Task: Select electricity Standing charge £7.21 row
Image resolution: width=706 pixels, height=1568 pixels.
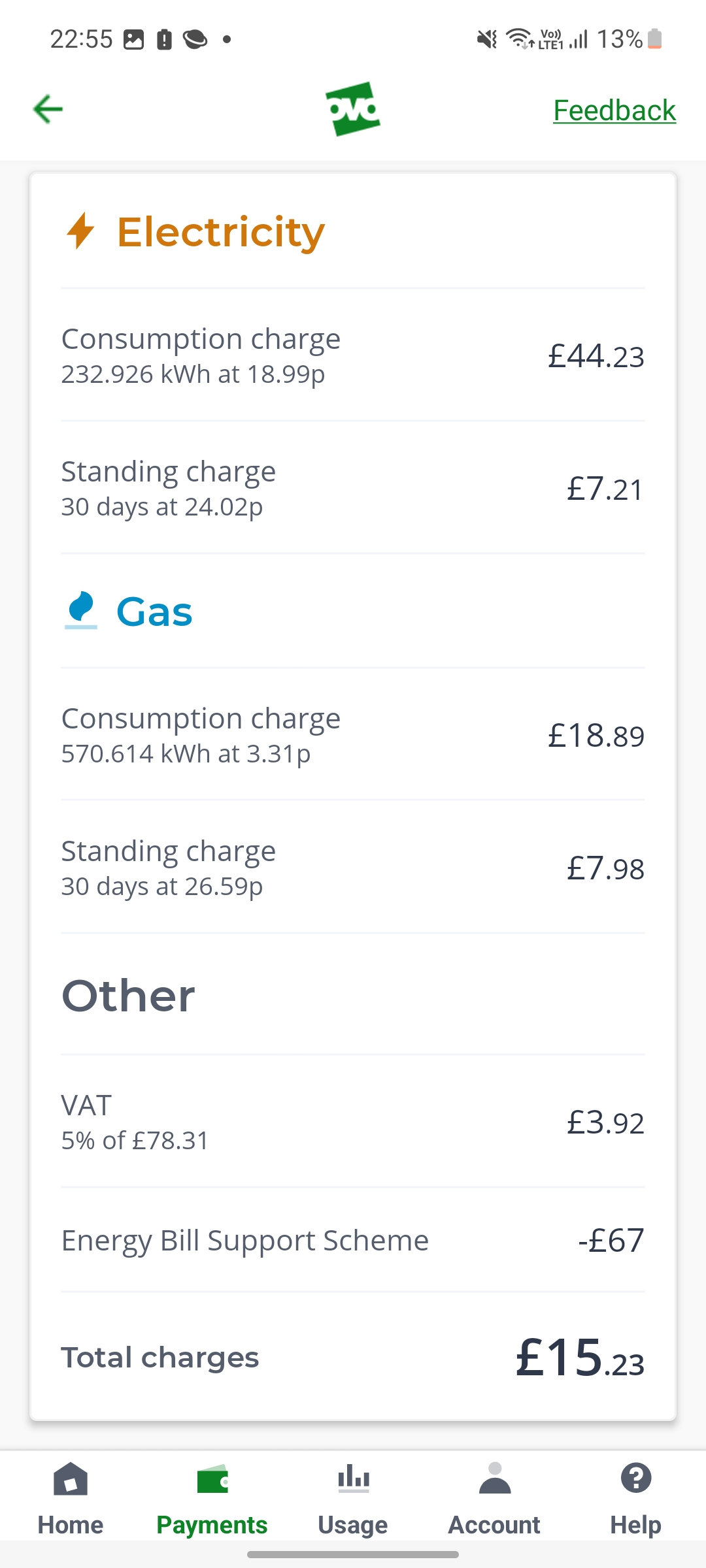Action: click(x=353, y=488)
